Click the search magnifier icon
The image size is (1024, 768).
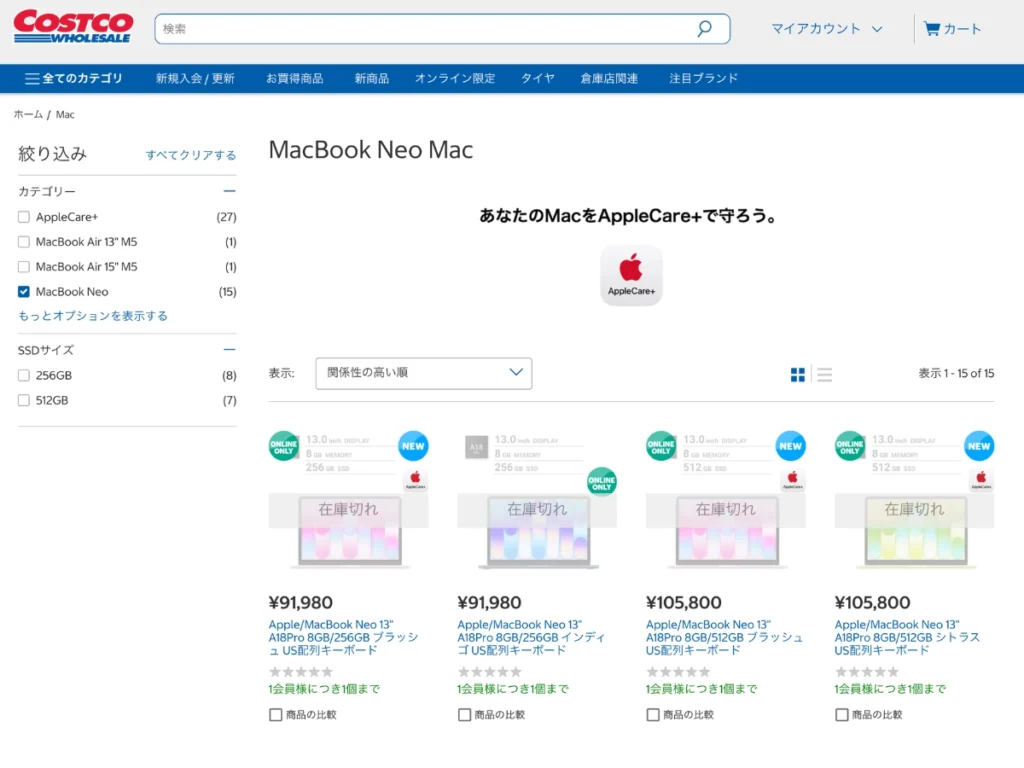pyautogui.click(x=704, y=29)
